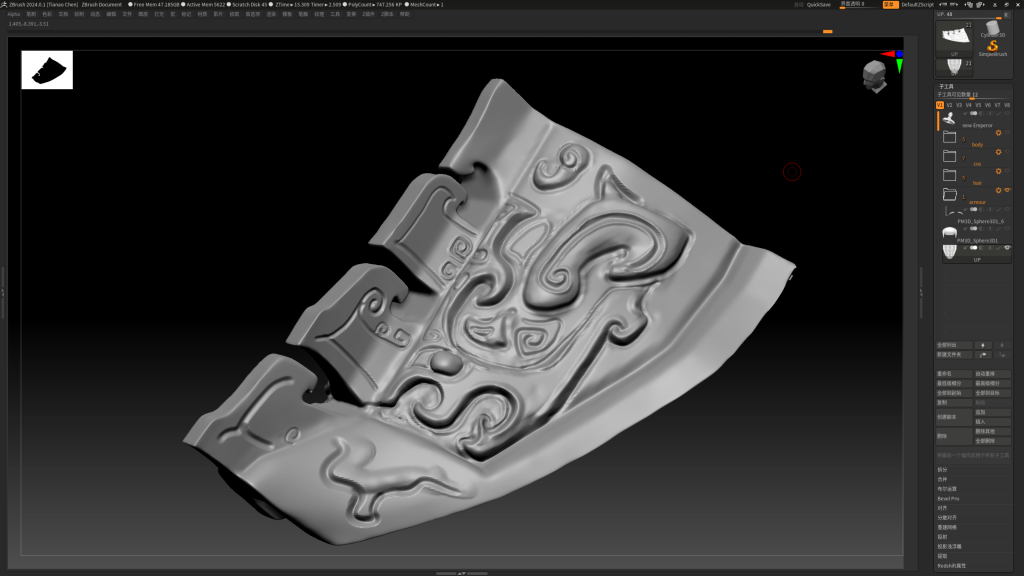The image size is (1024, 576).
Task: Open the gear settings for hair folder
Action: click(x=998, y=171)
